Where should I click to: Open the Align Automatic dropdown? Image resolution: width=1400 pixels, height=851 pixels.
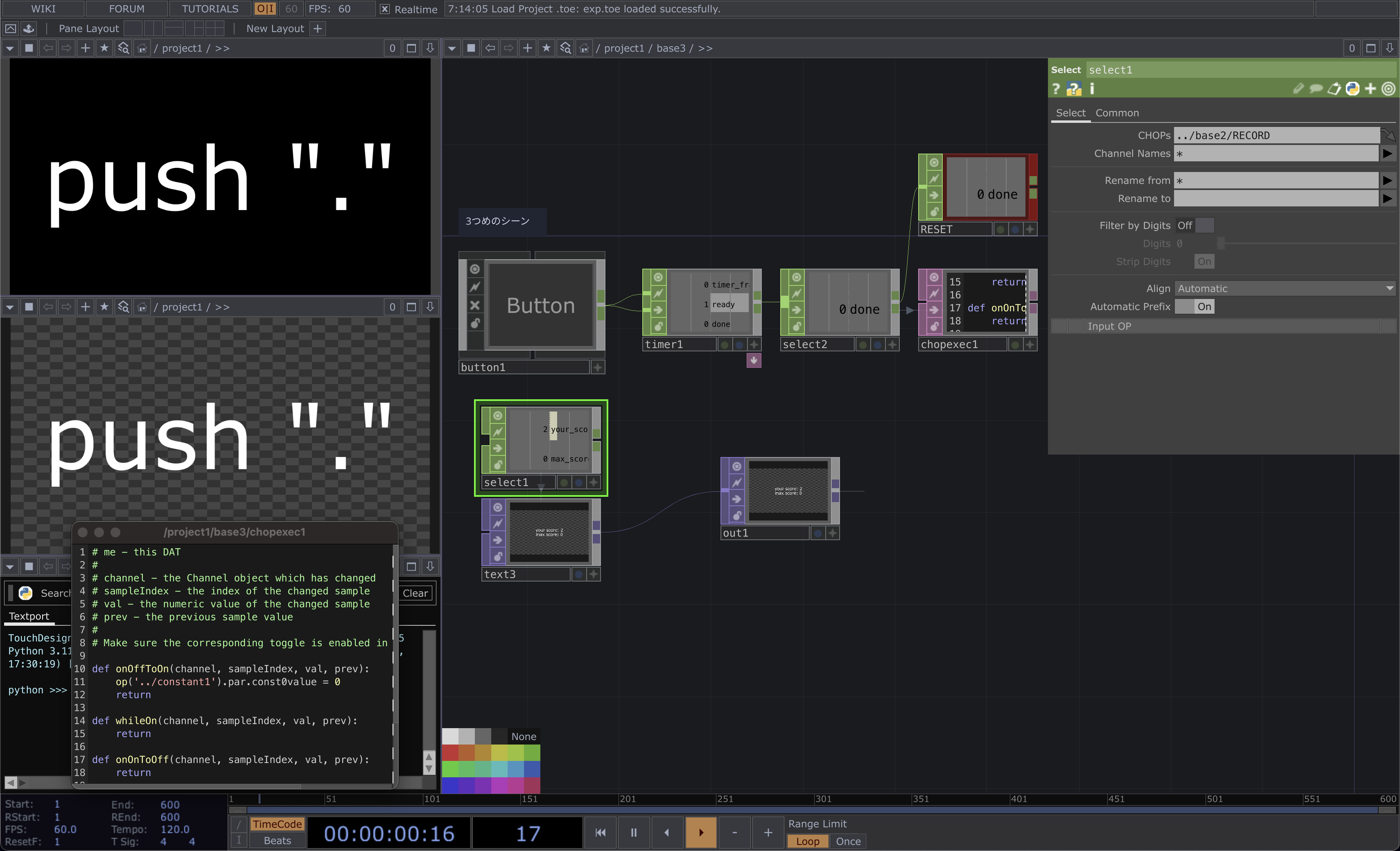pos(1285,289)
